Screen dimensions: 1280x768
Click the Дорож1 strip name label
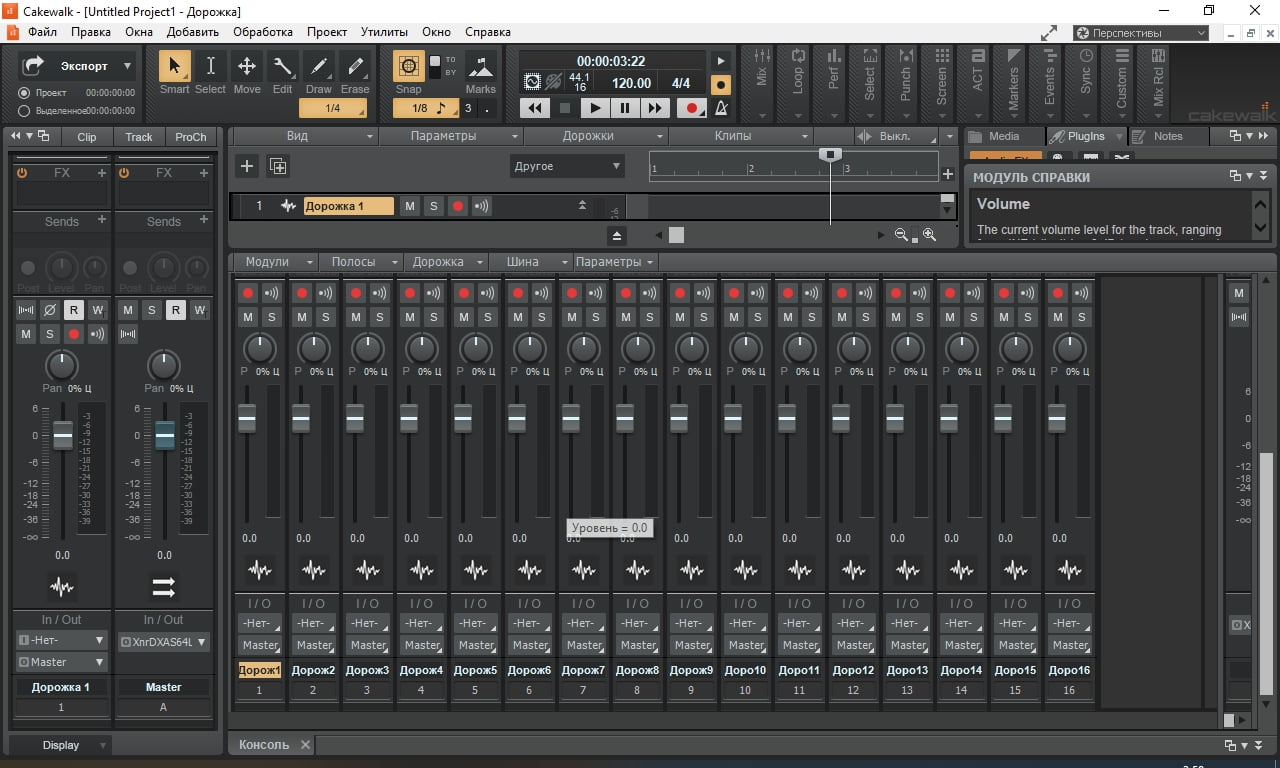click(260, 670)
